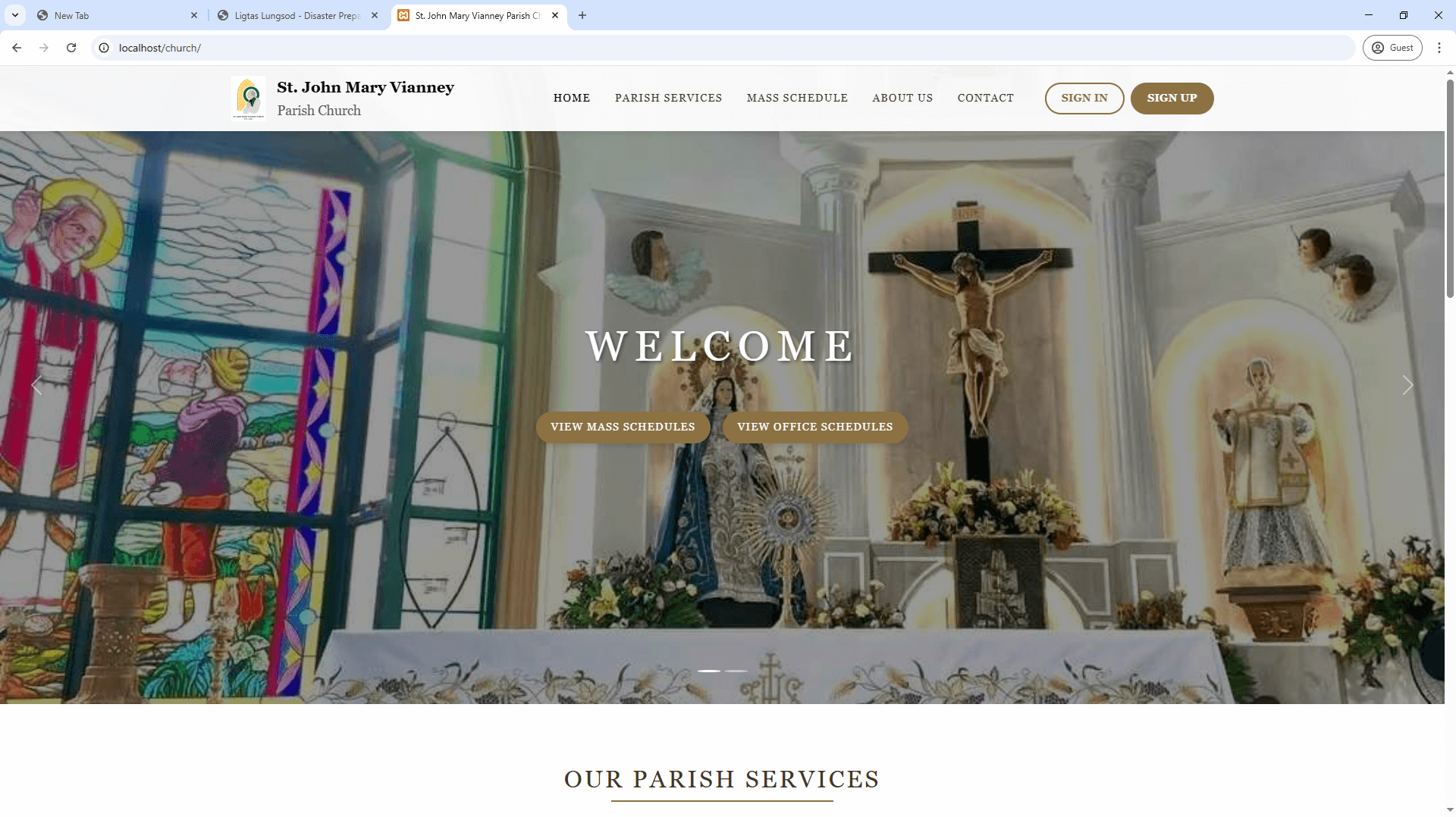Go back a slide with the left arrow
The image size is (1456, 817).
click(36, 385)
